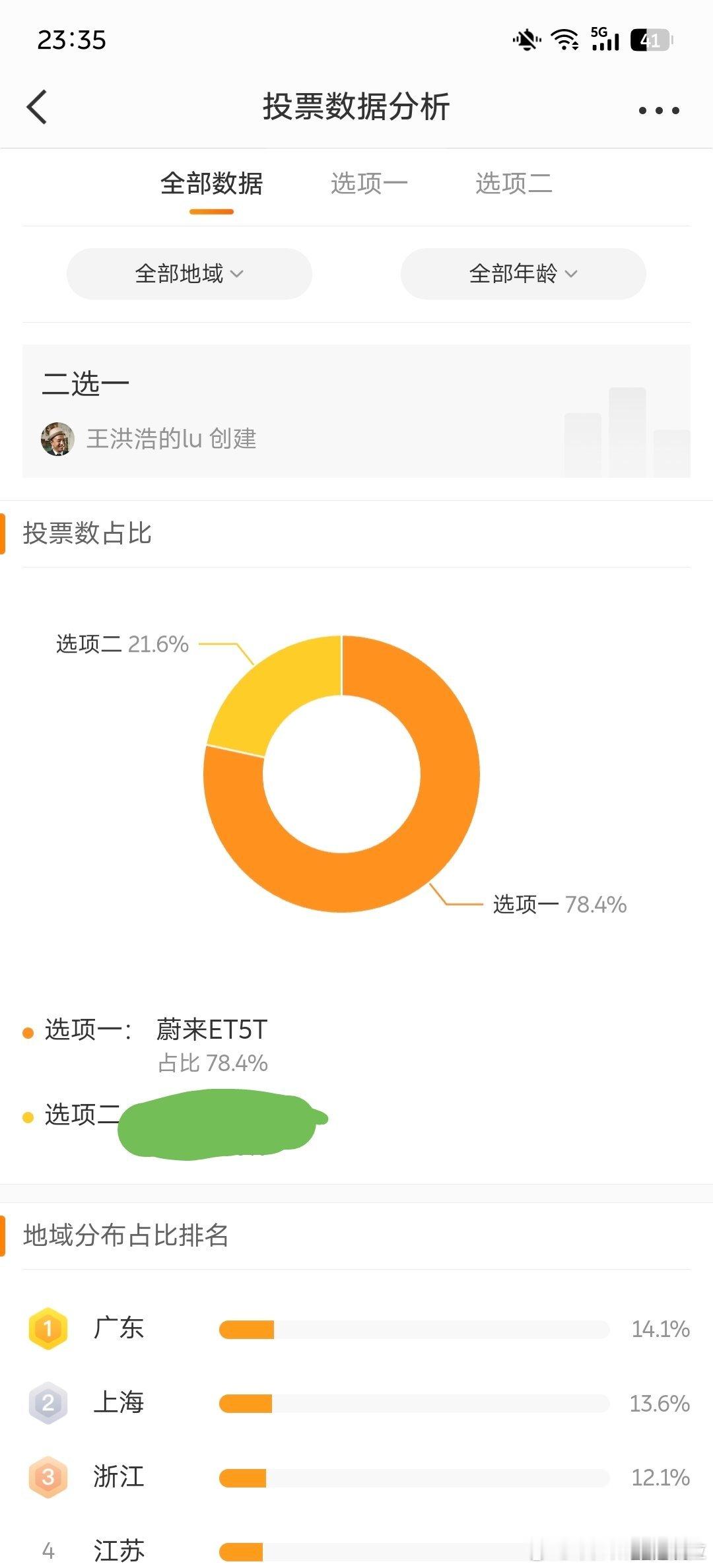Tap the Wi-Fi status bar icon
This screenshot has width=713, height=1568.
[x=565, y=40]
